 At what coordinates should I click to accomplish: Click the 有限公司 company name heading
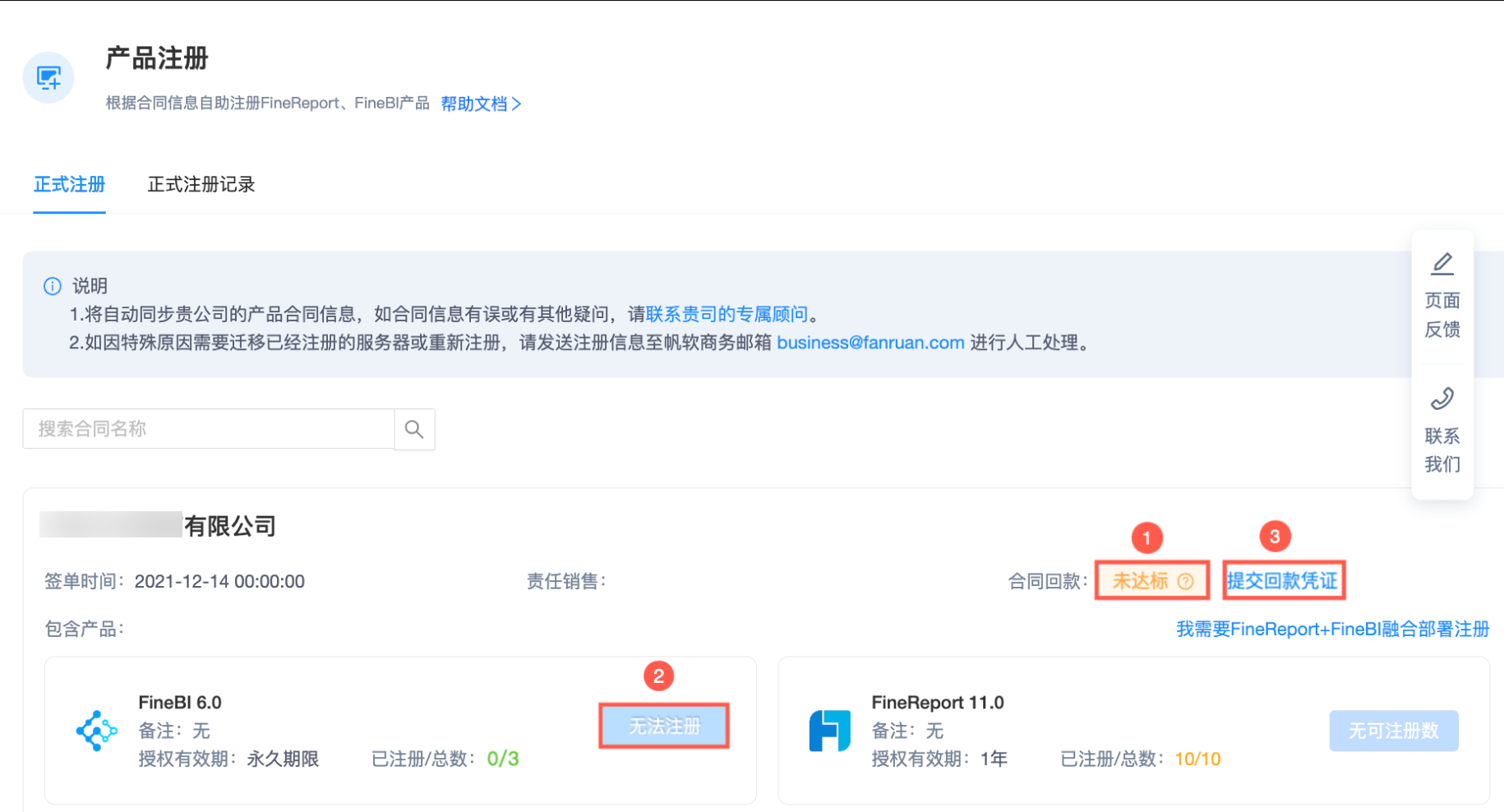point(230,526)
